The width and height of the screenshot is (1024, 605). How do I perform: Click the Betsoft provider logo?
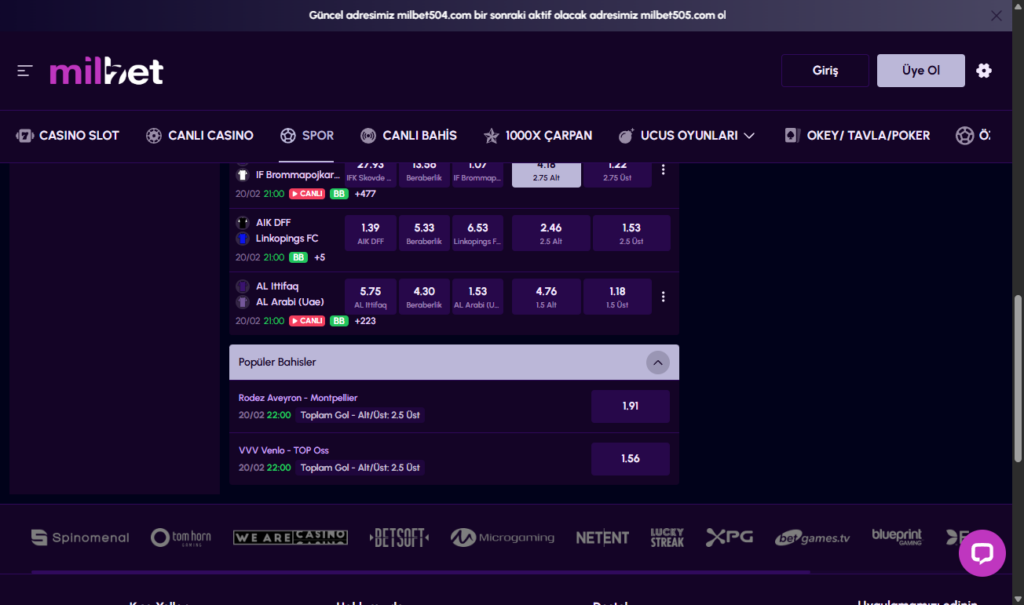399,538
